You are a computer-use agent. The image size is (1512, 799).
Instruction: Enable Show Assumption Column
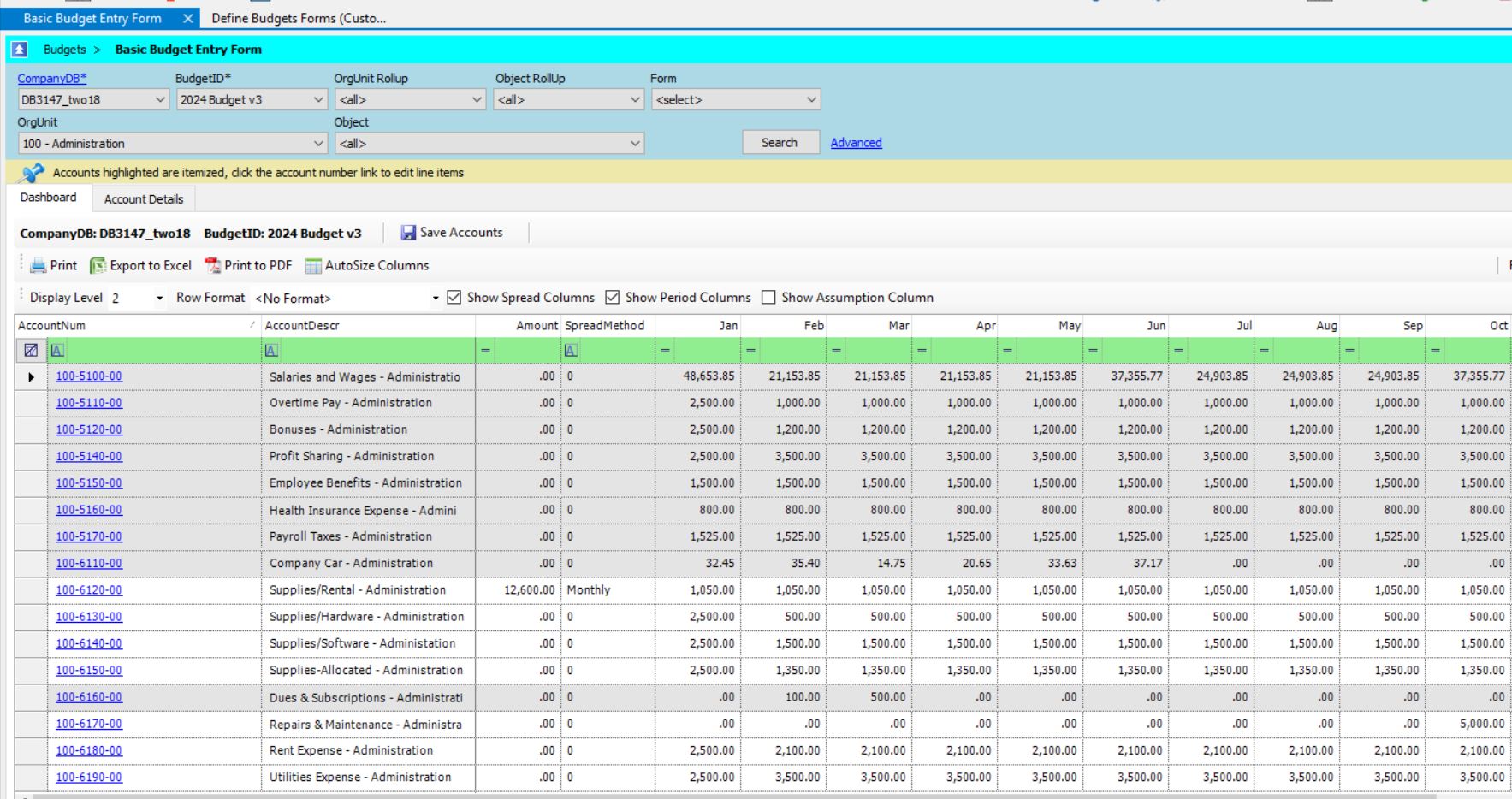tap(768, 298)
